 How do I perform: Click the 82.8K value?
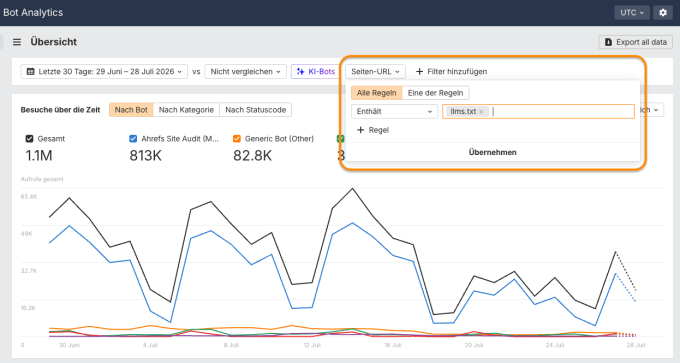[252, 155]
